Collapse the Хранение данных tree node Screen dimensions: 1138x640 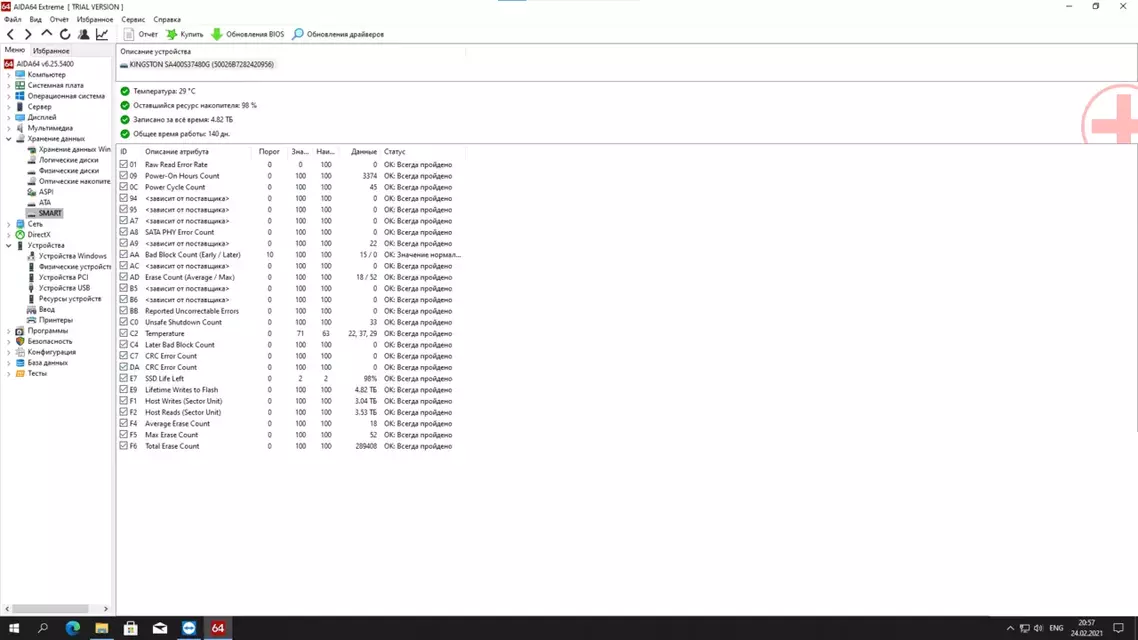tap(9, 139)
